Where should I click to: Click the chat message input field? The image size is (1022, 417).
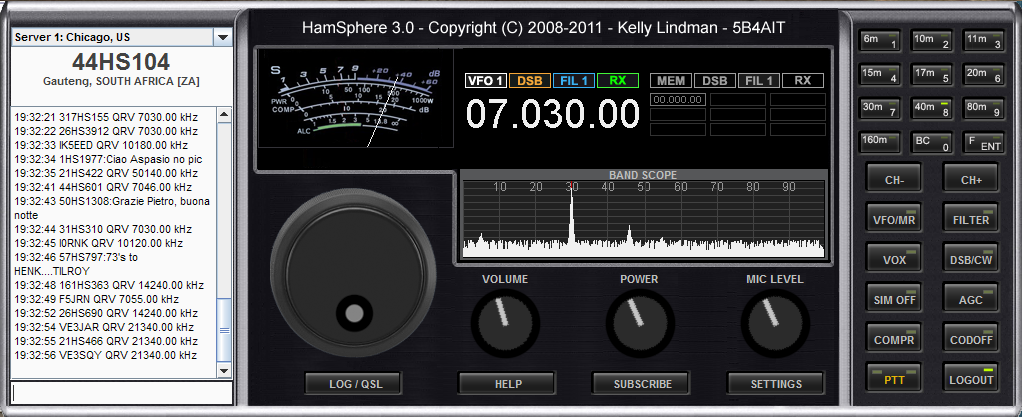(122, 393)
